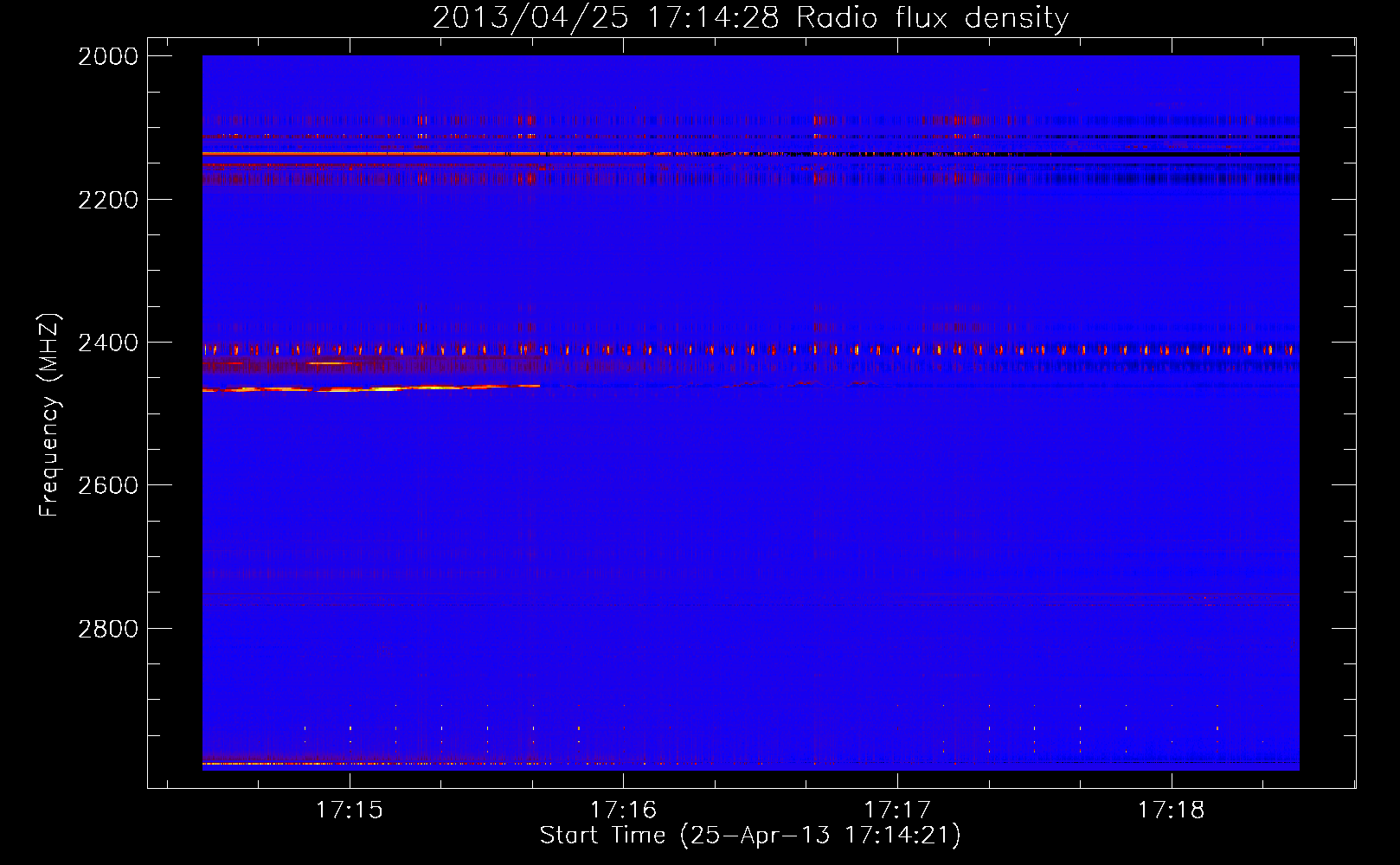This screenshot has width=1400, height=865.
Task: Select the '2200' frequency axis label
Action: (108, 200)
